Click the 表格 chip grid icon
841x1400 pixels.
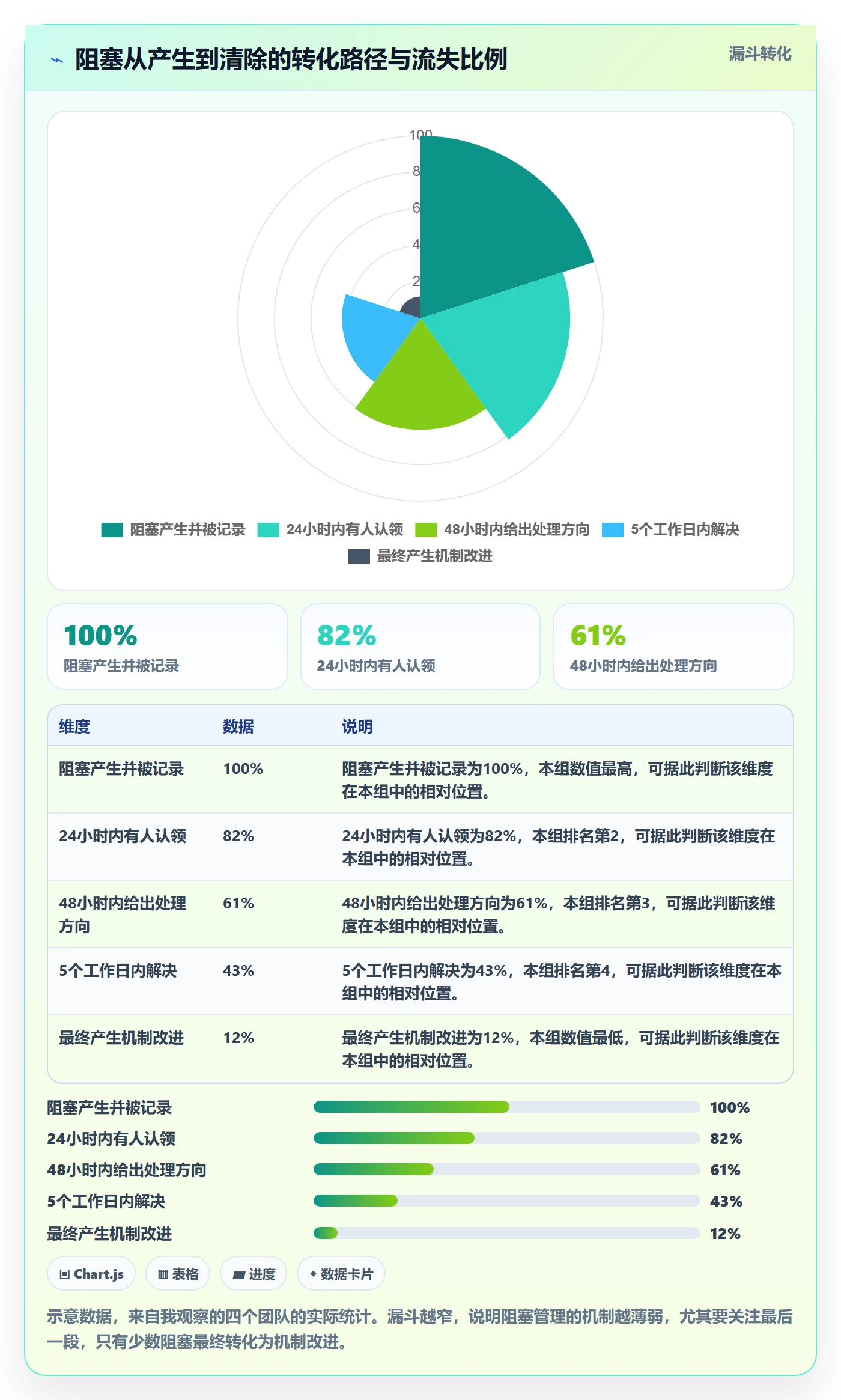coord(163,1274)
